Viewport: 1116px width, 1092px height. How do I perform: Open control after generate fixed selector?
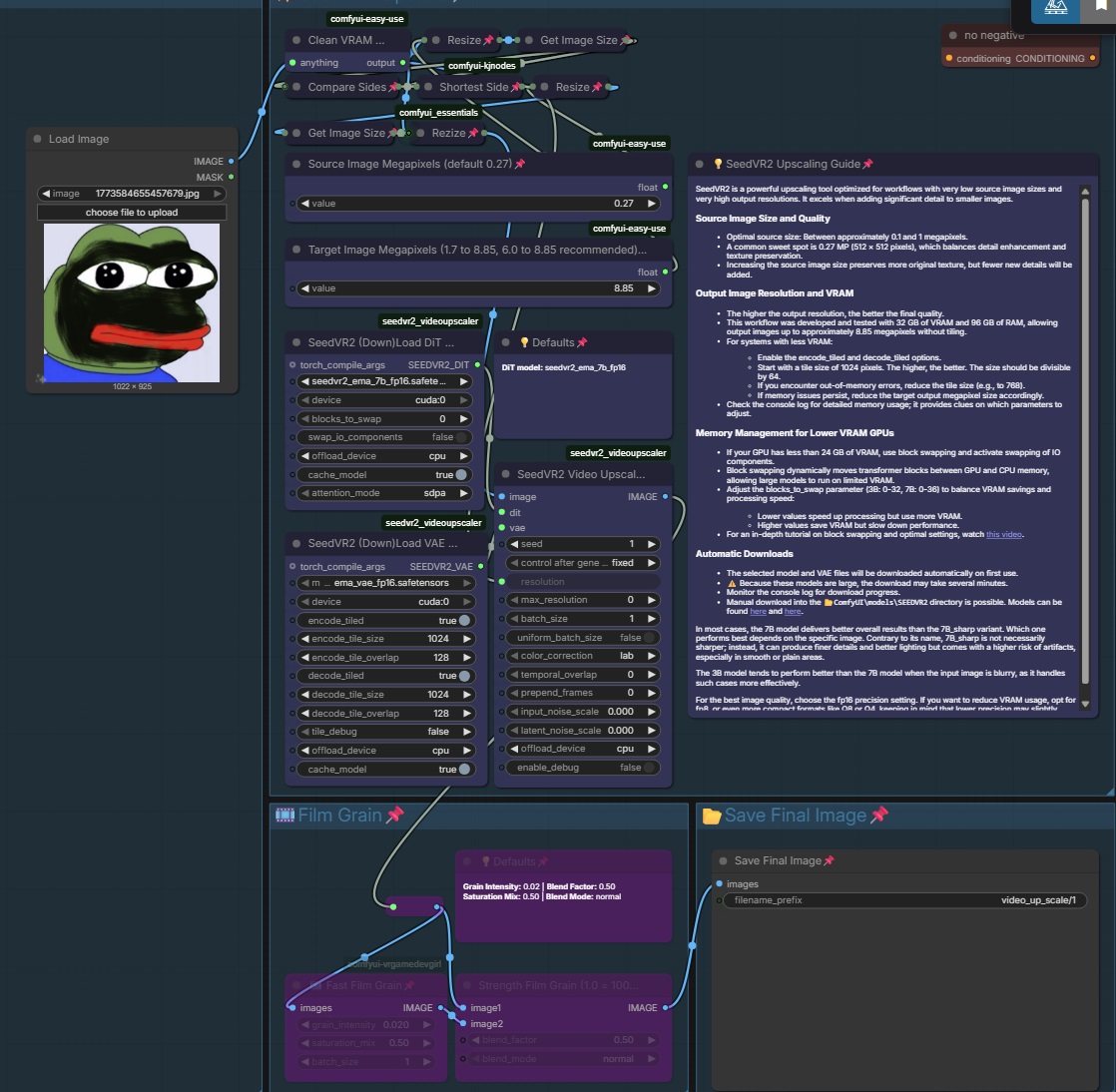click(x=583, y=562)
